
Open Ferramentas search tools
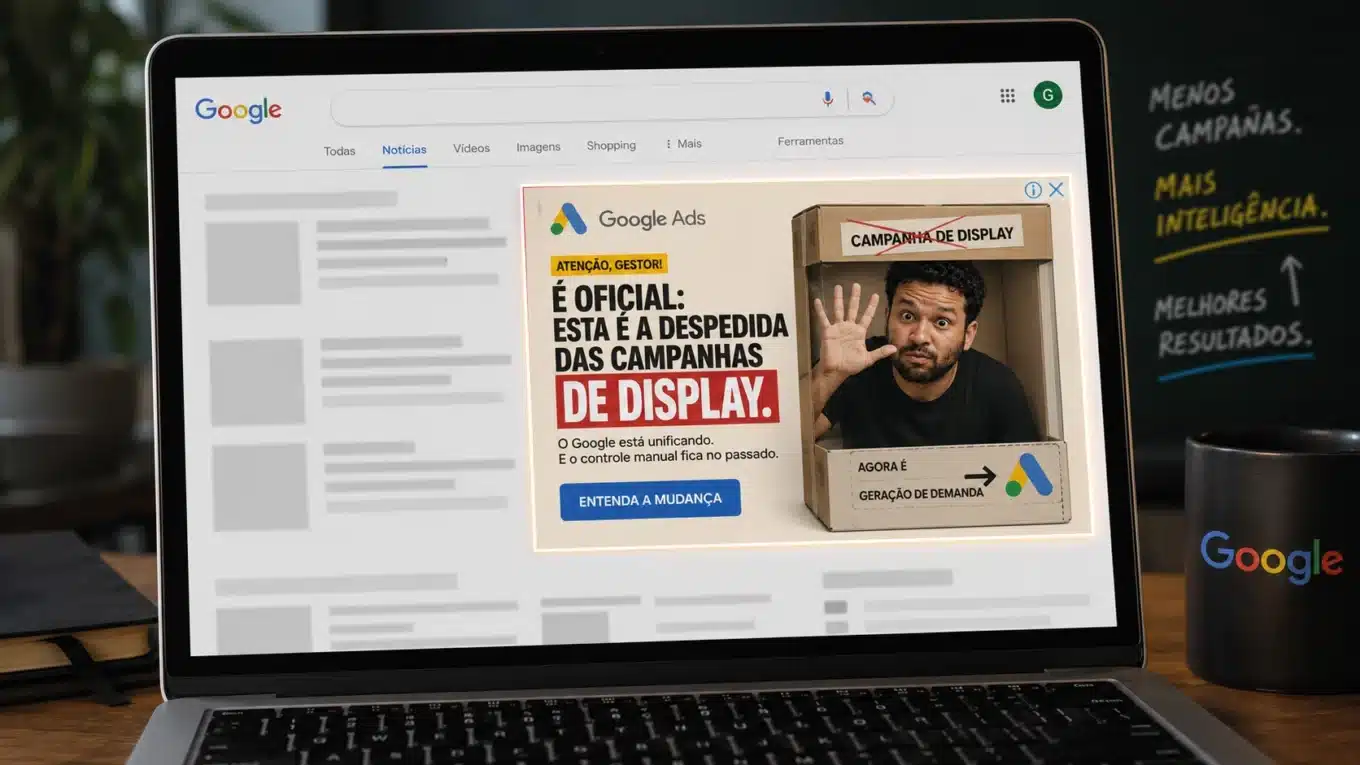pyautogui.click(x=811, y=141)
